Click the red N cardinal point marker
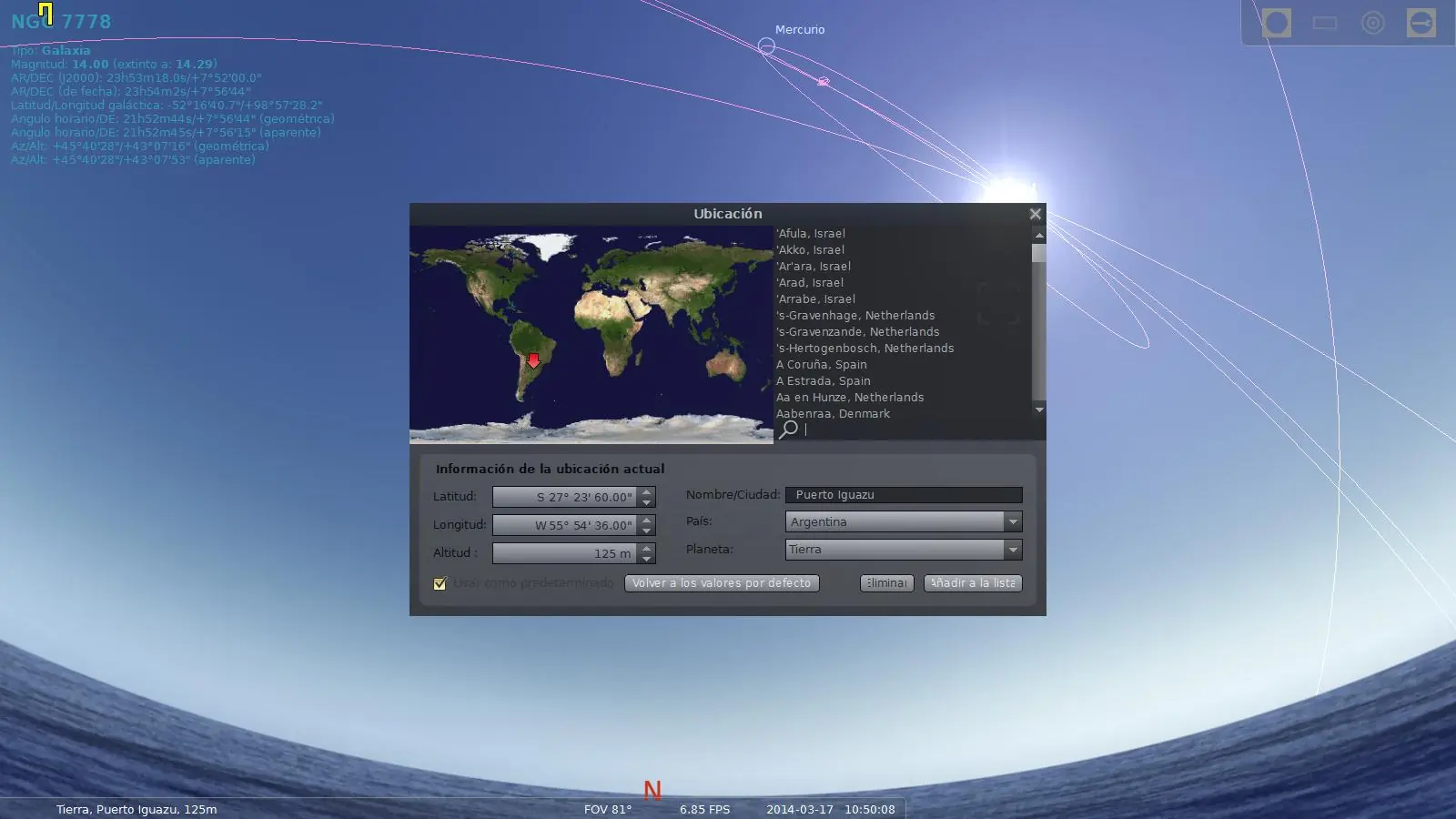Viewport: 1456px width, 819px height. [x=652, y=791]
